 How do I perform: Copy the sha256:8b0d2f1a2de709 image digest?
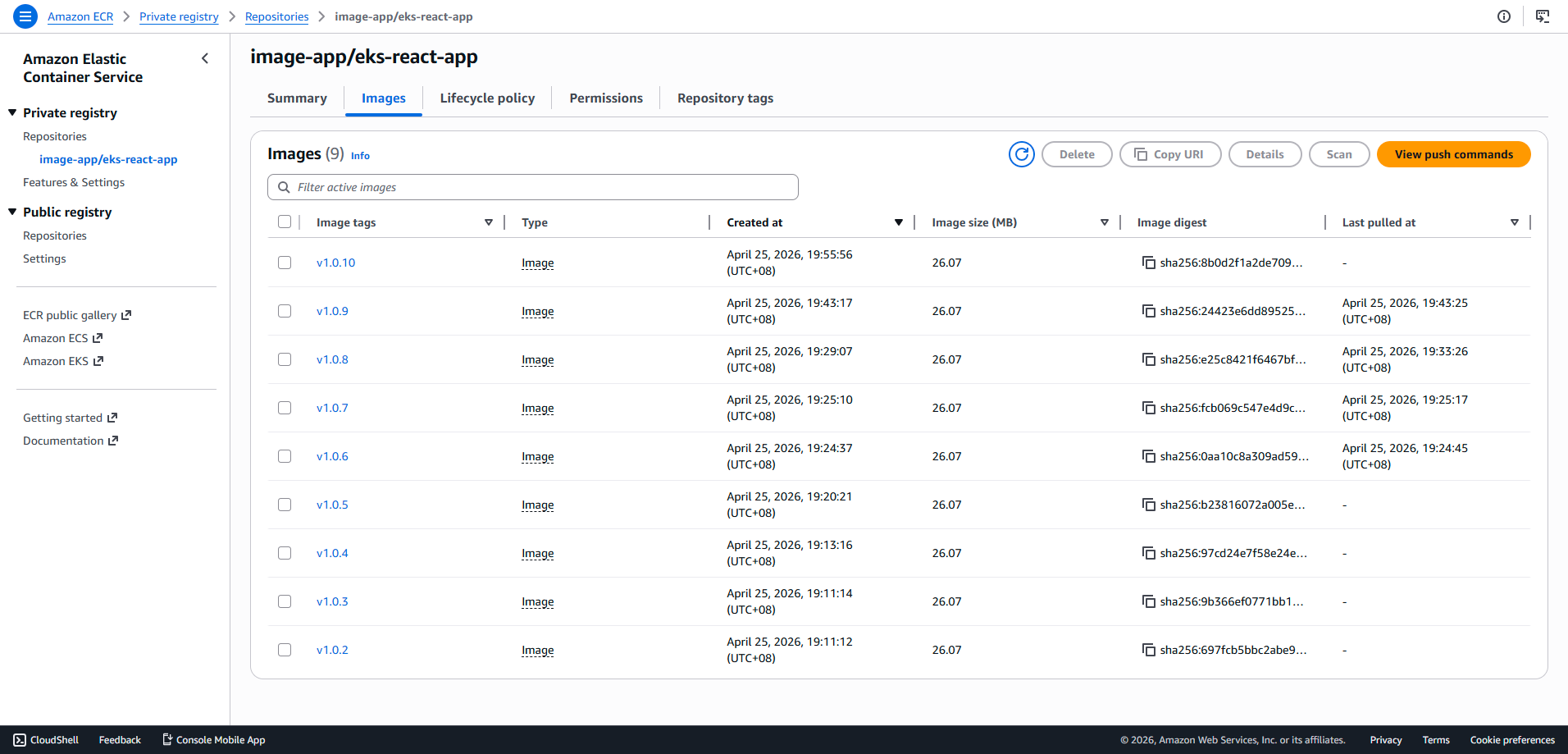[1148, 263]
